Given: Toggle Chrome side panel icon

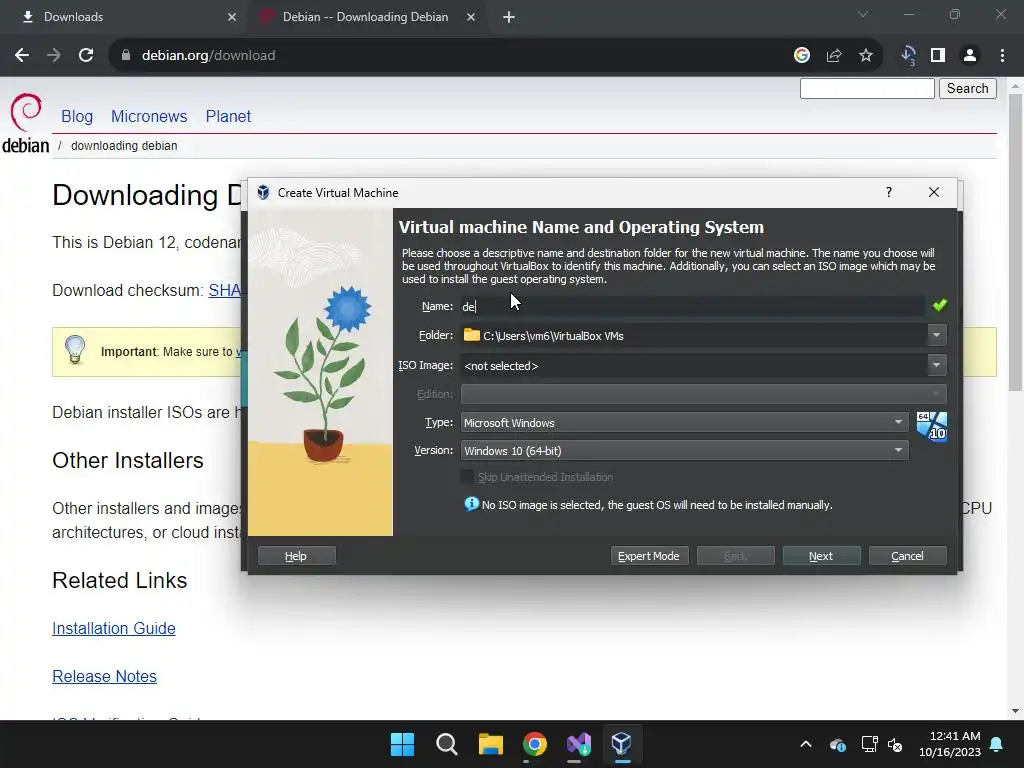Looking at the screenshot, I should [x=938, y=56].
